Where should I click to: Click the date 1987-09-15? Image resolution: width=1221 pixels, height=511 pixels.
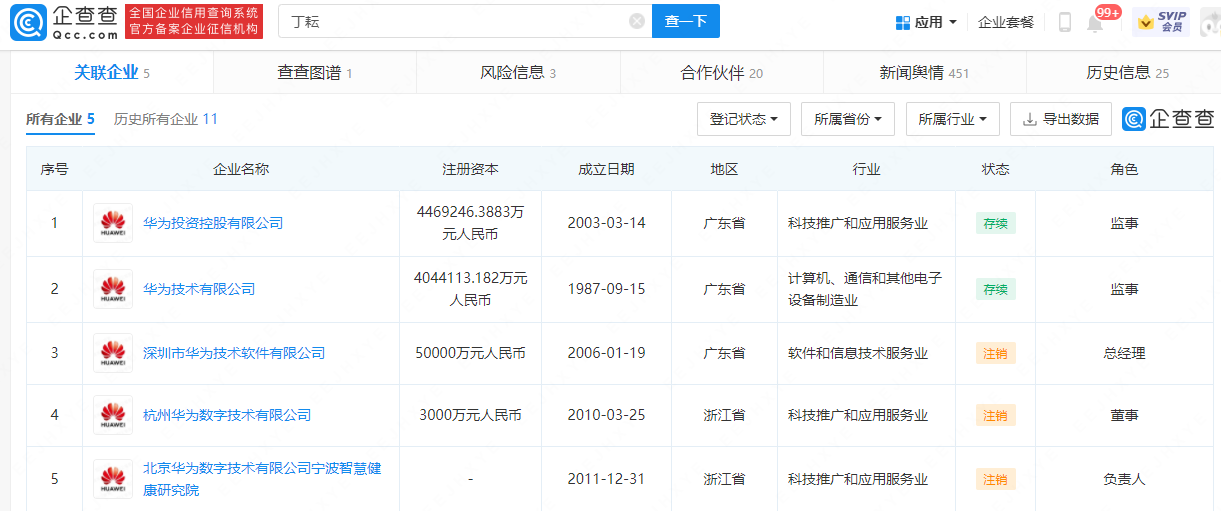coord(606,289)
